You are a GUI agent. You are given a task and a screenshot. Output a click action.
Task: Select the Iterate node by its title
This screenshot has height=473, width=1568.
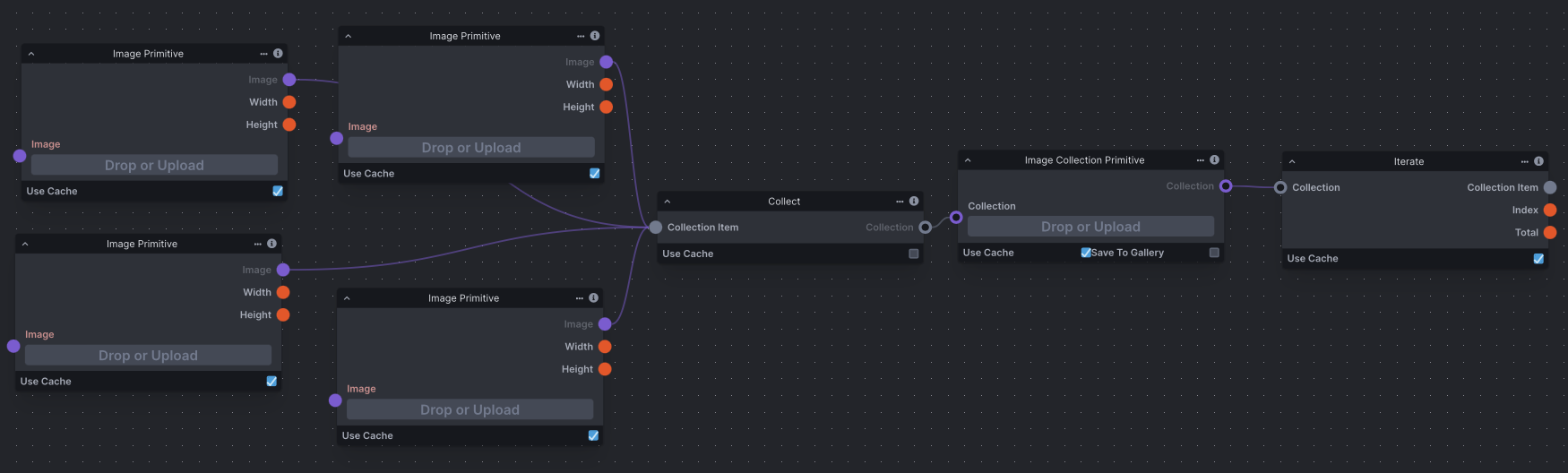click(1409, 162)
